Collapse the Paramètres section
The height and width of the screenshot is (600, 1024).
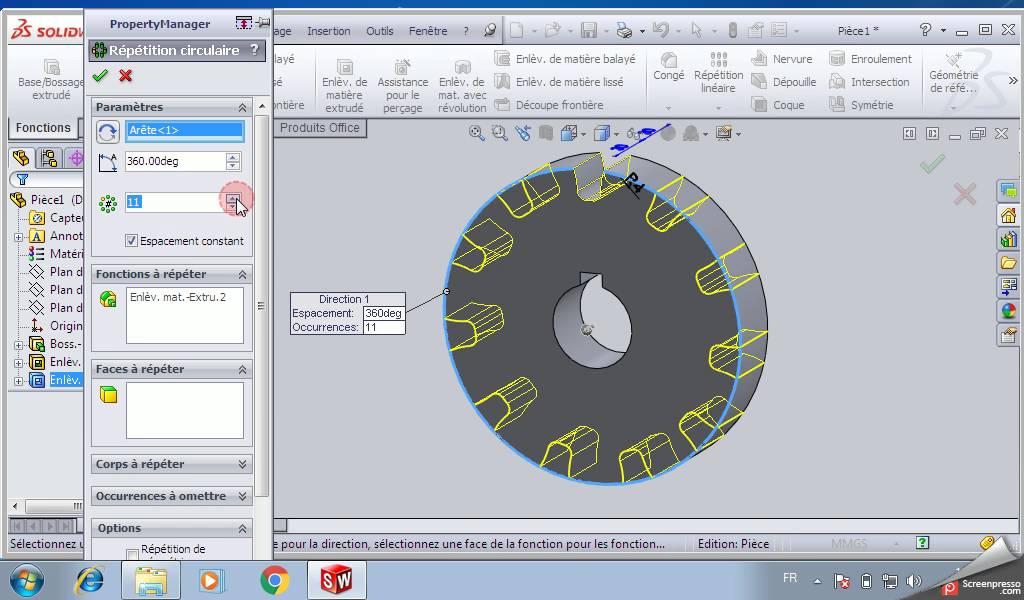tap(242, 107)
